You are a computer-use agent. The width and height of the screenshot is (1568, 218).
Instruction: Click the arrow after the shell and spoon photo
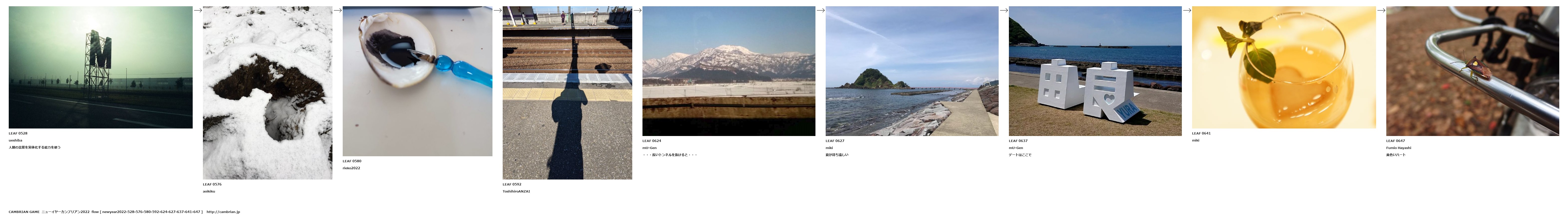tap(497, 10)
